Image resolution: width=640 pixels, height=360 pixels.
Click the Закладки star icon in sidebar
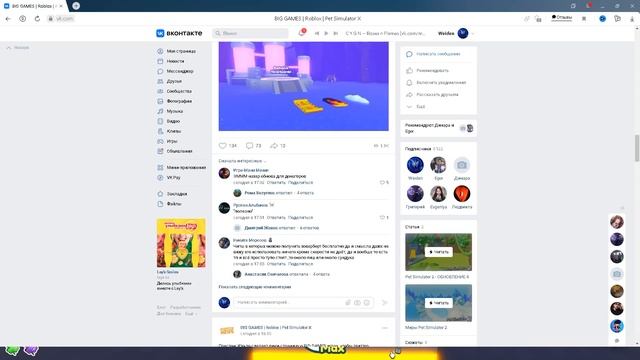(x=160, y=194)
